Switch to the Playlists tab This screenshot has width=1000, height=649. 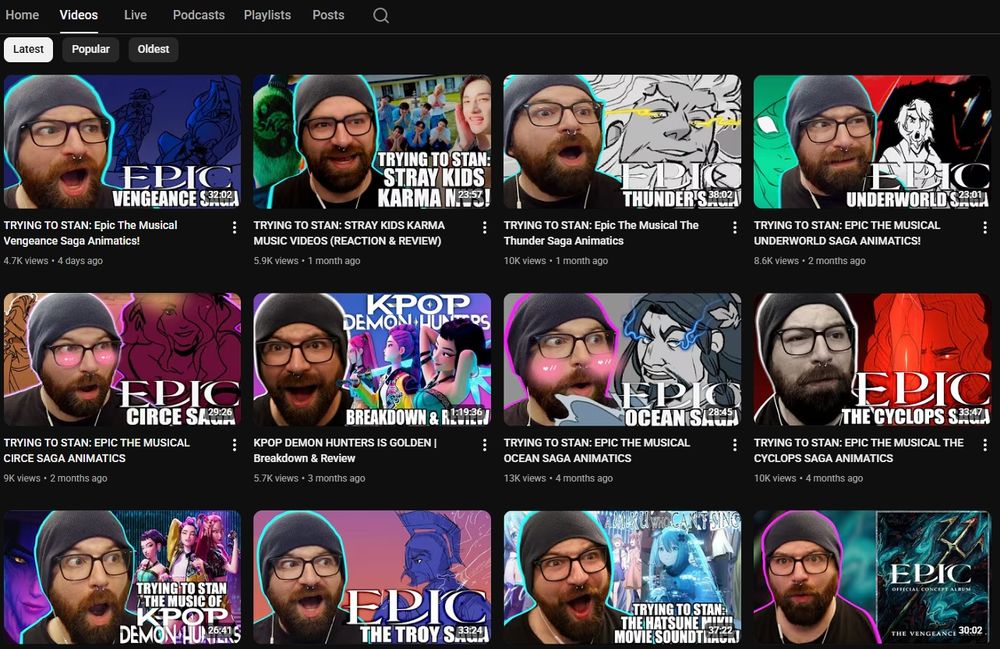tap(267, 15)
